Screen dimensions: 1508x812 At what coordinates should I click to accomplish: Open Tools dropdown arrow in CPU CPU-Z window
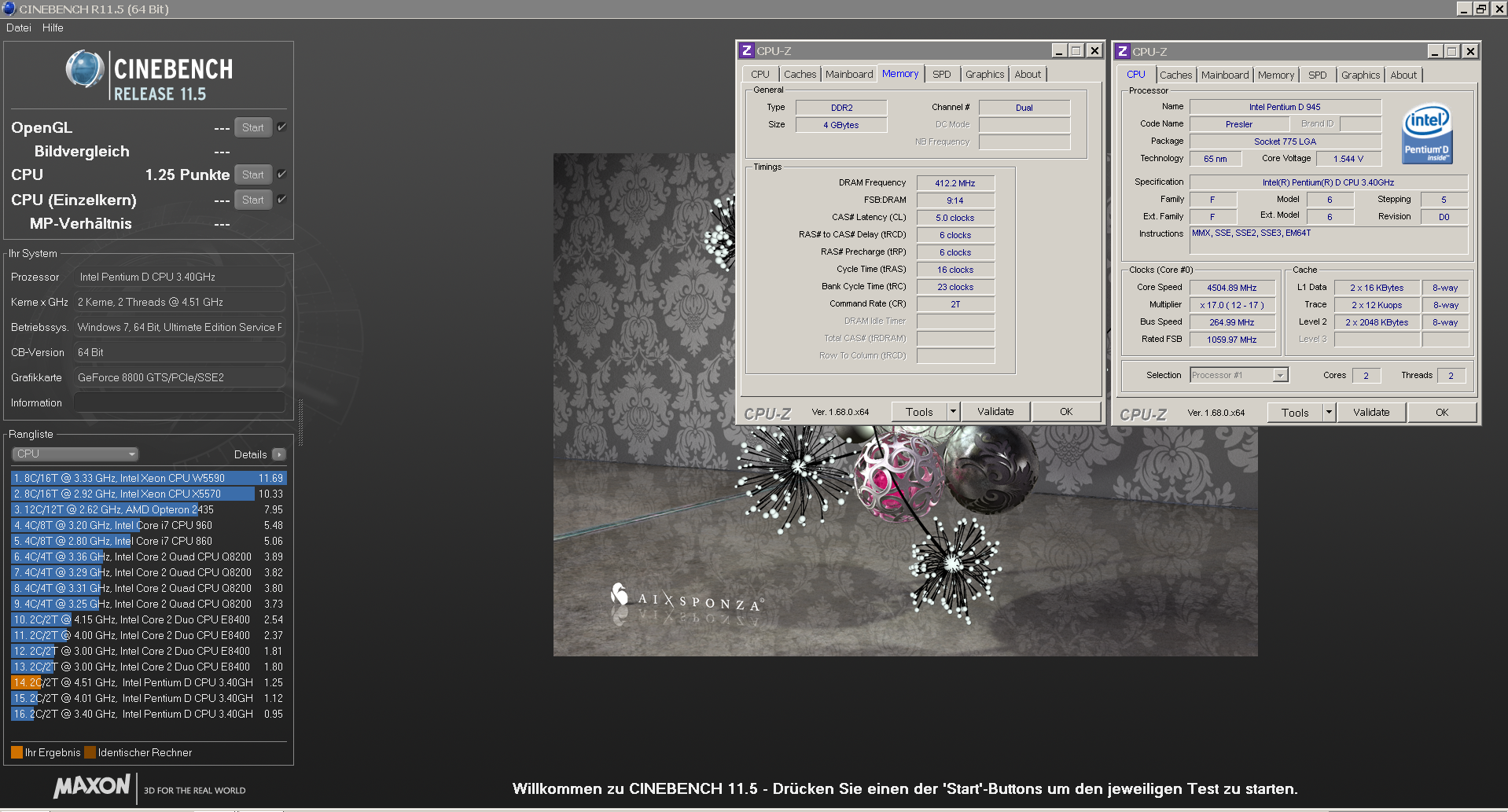click(1329, 412)
